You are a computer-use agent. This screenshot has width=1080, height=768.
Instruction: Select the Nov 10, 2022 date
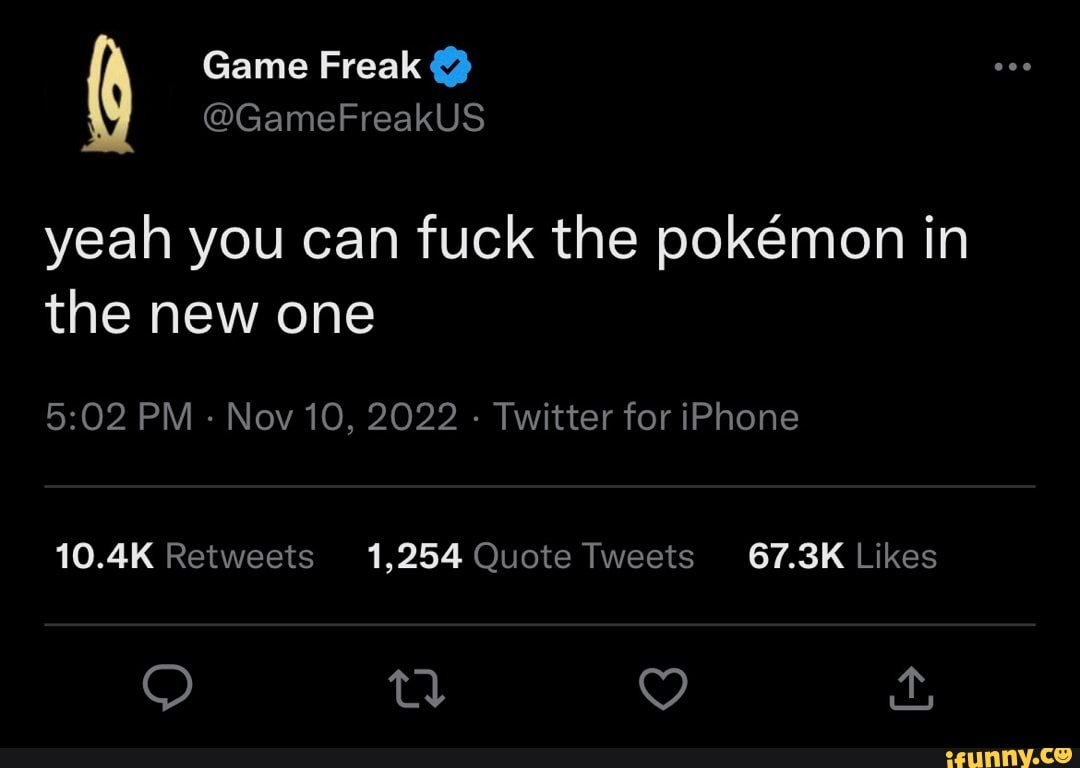(x=342, y=417)
